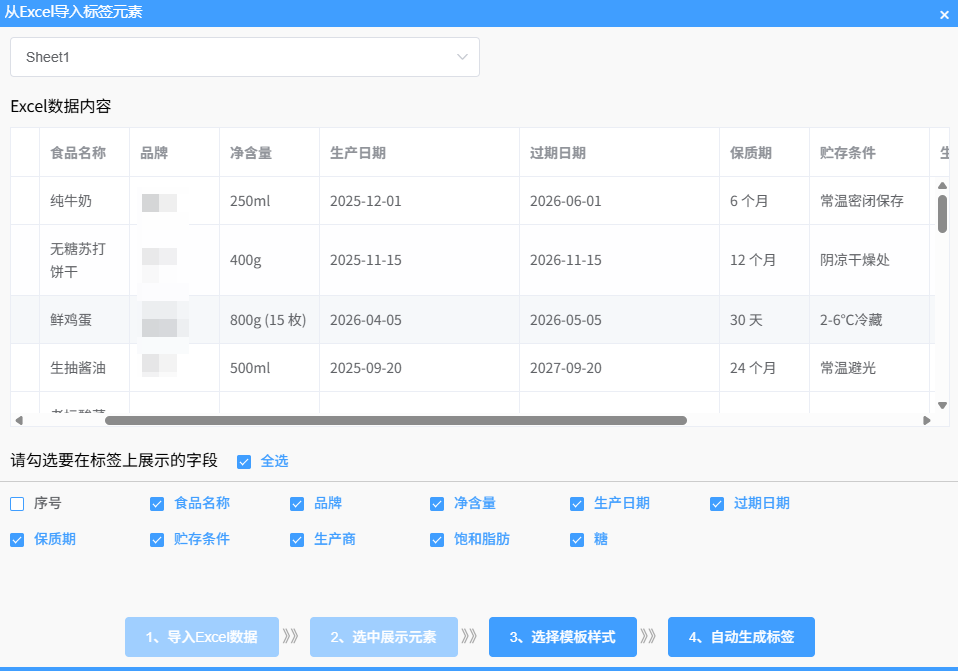Uncheck the 食品名称 field checkbox
958x671 pixels.
click(x=157, y=504)
